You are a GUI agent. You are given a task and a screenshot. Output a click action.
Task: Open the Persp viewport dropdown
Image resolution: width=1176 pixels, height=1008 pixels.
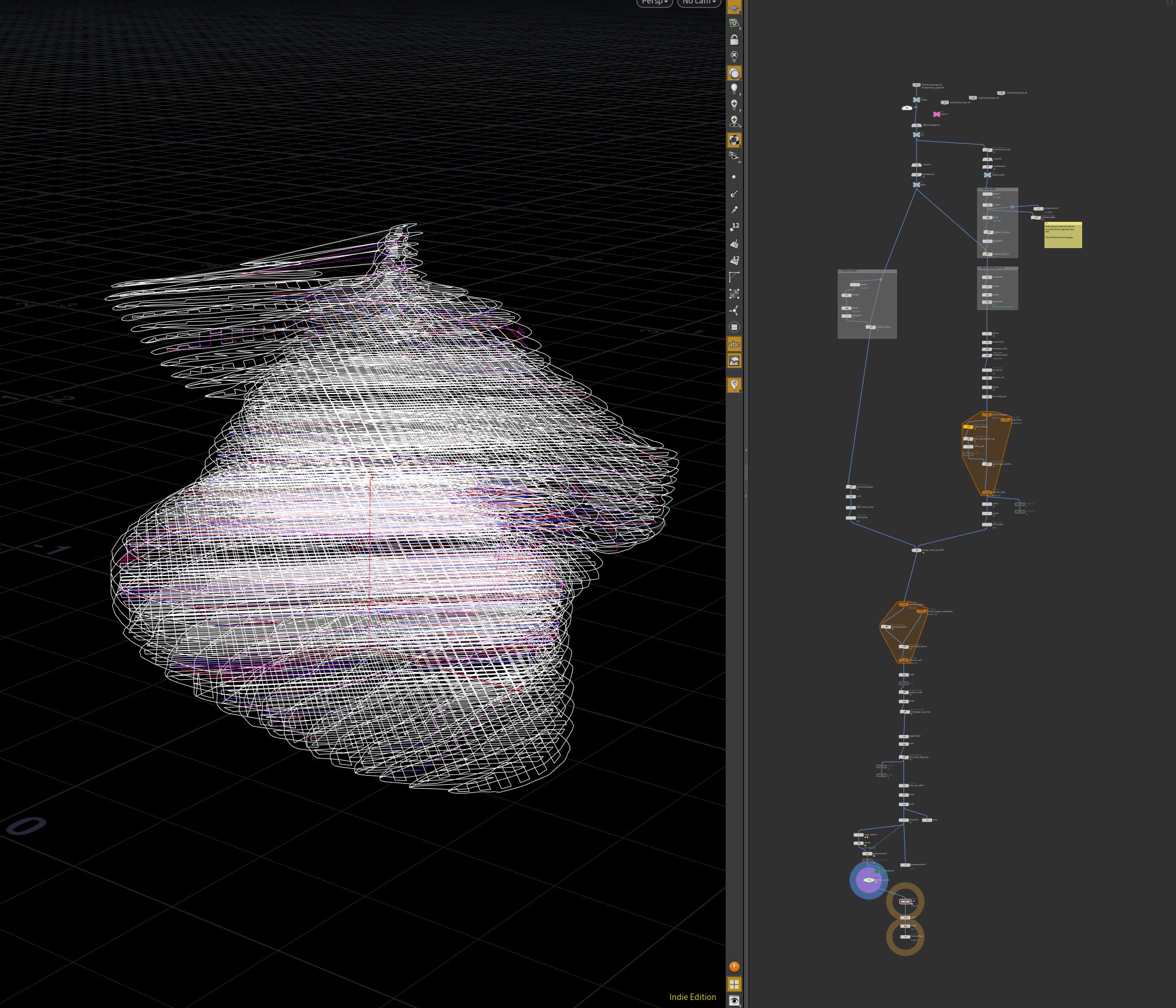[655, 2]
